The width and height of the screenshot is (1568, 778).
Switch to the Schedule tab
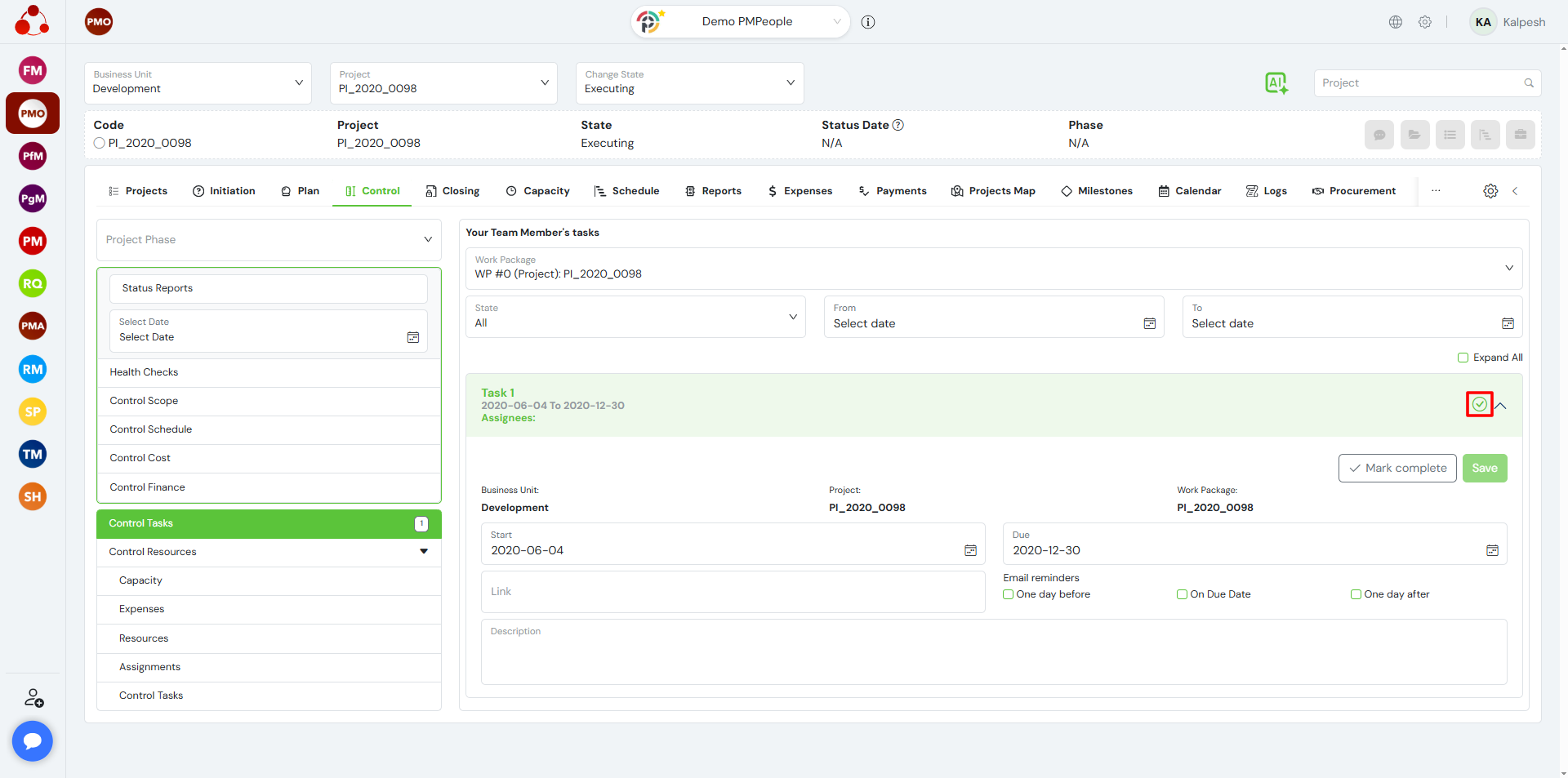pos(626,191)
